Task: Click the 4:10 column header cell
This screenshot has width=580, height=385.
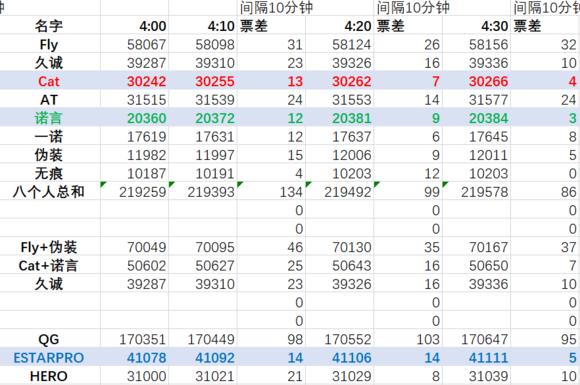Action: click(203, 26)
